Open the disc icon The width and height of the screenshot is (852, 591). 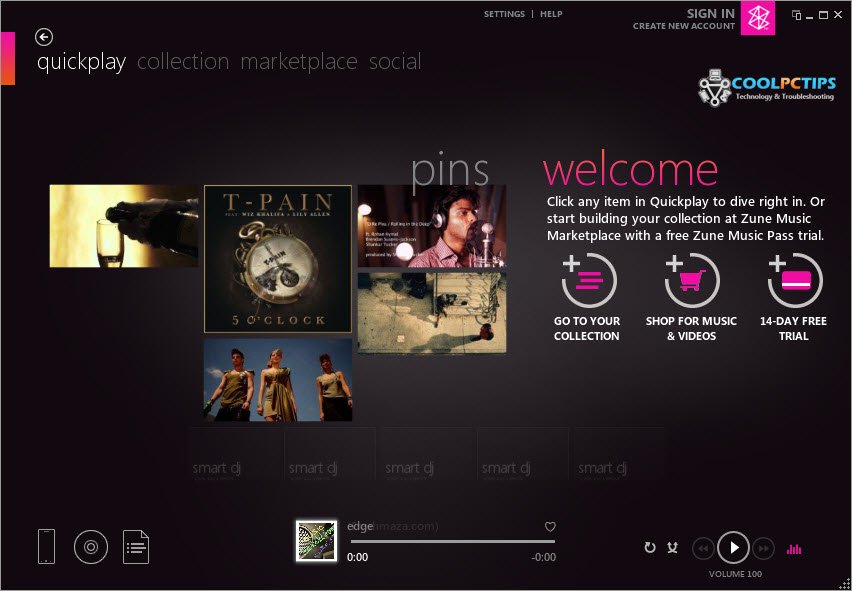(x=91, y=547)
